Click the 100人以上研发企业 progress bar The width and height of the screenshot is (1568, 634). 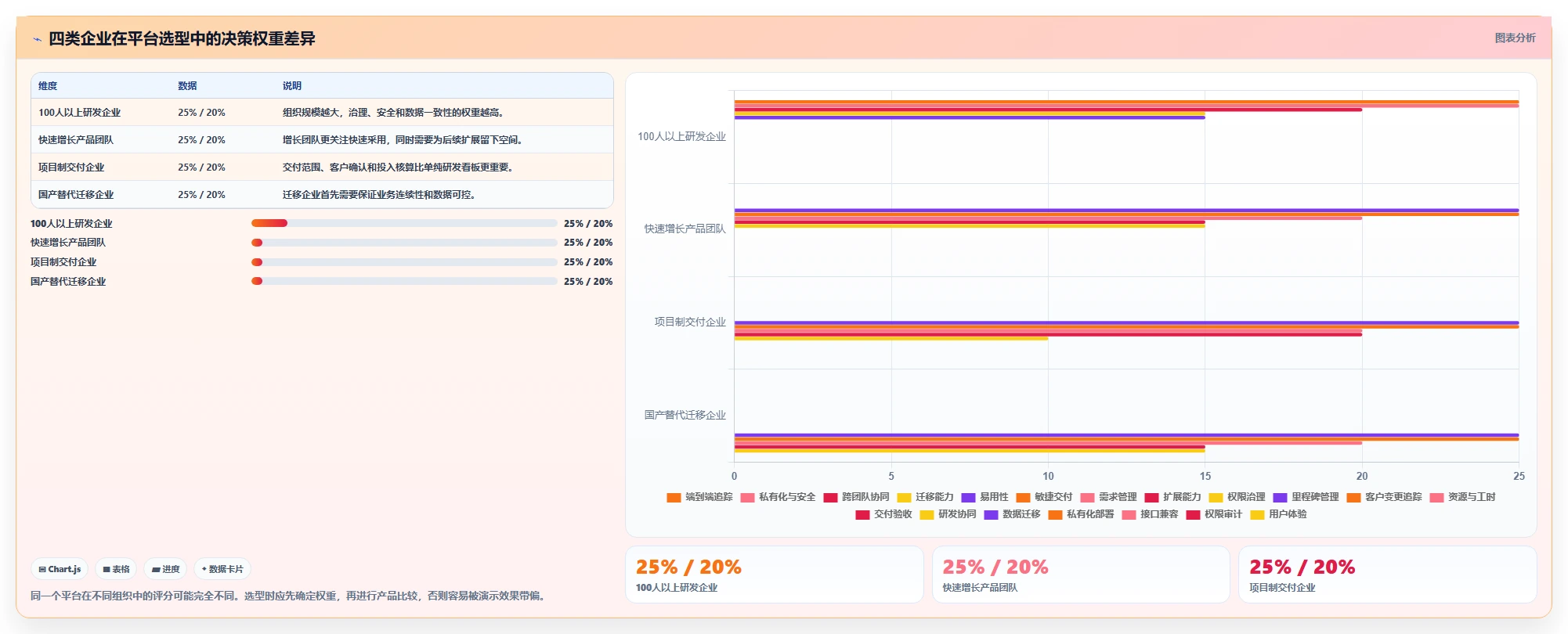(404, 223)
